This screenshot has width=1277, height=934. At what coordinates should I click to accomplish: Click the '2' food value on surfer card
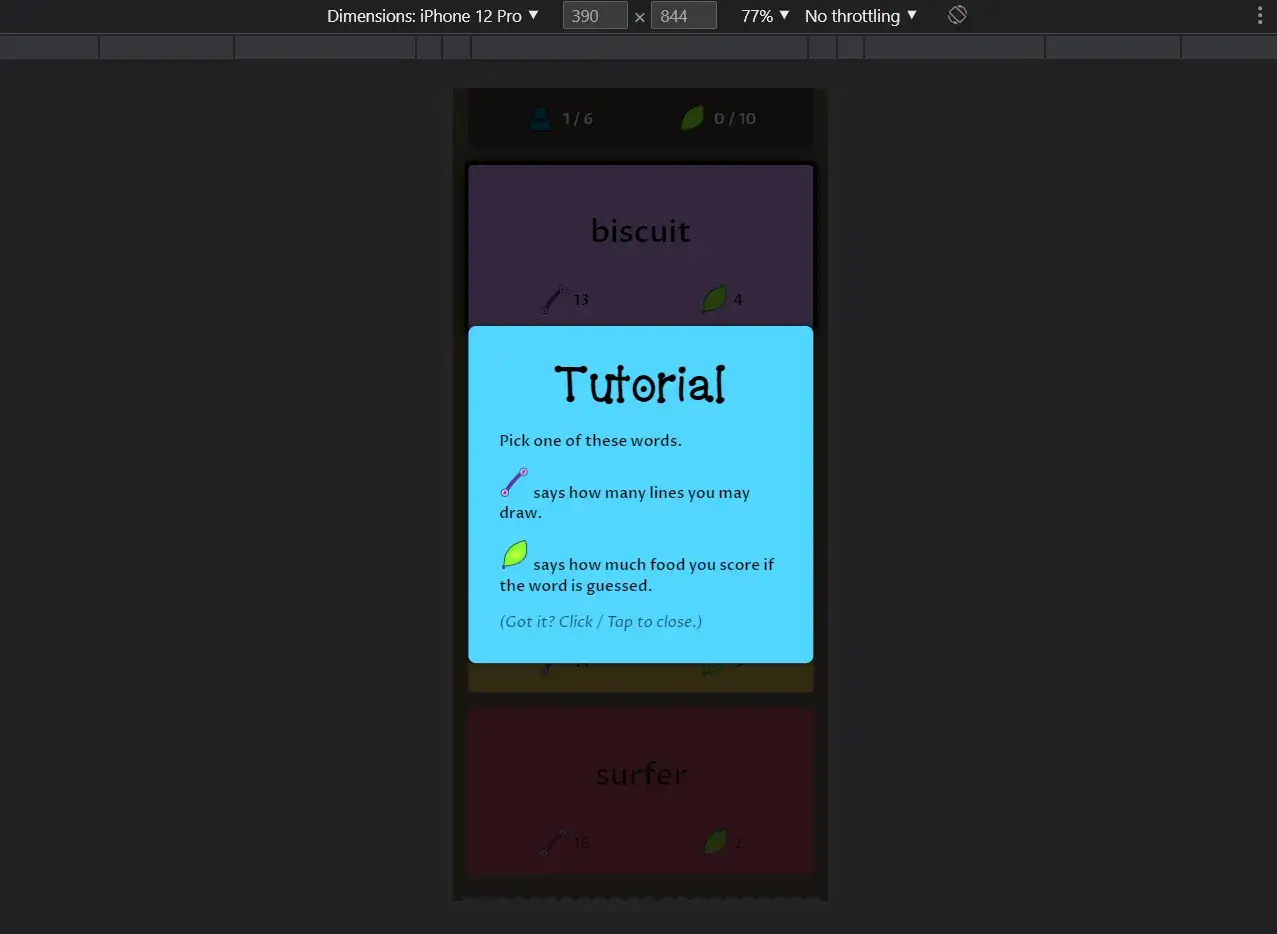[738, 843]
